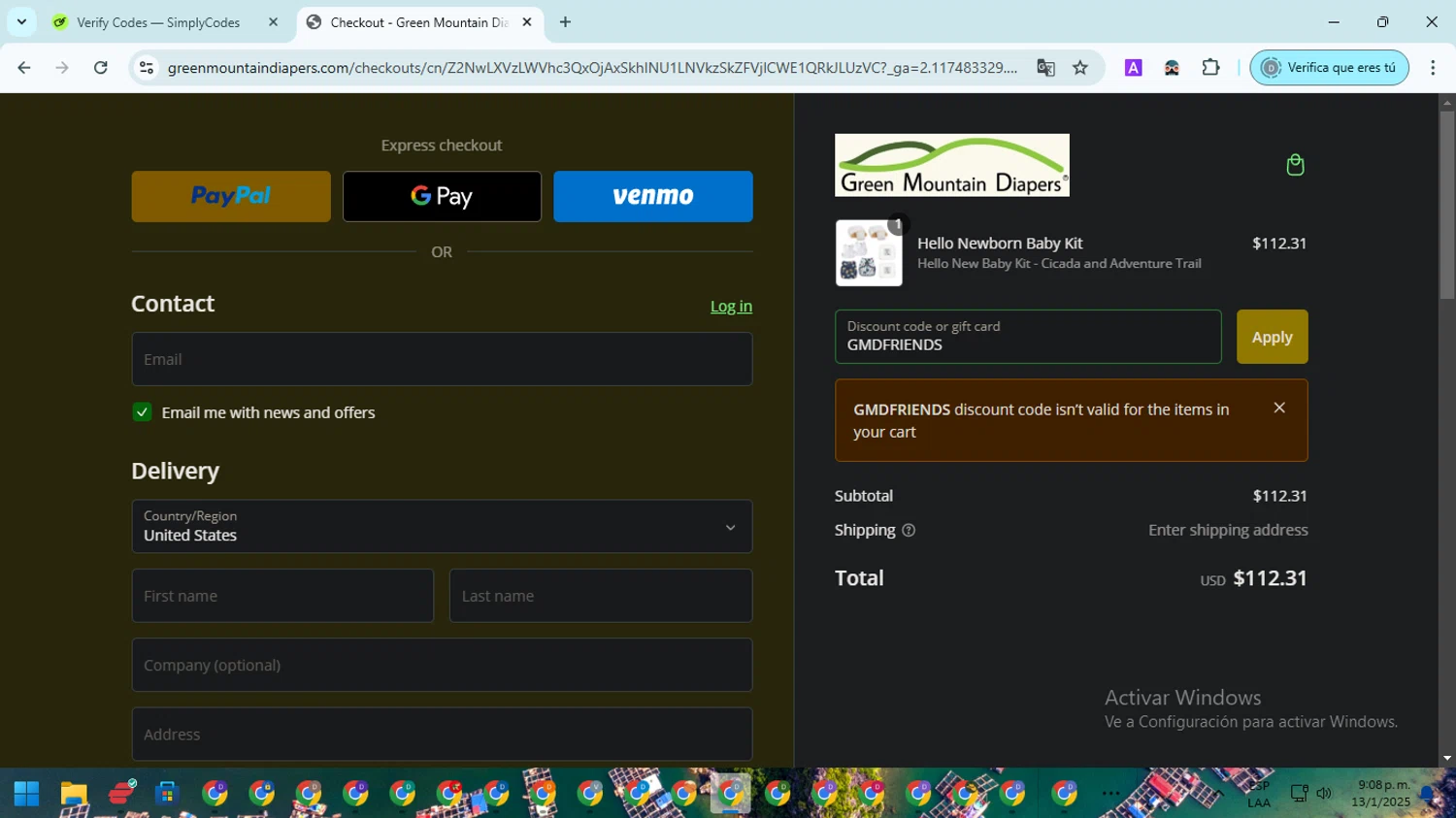Click the First name field
The width and height of the screenshot is (1456, 818).
click(x=282, y=596)
